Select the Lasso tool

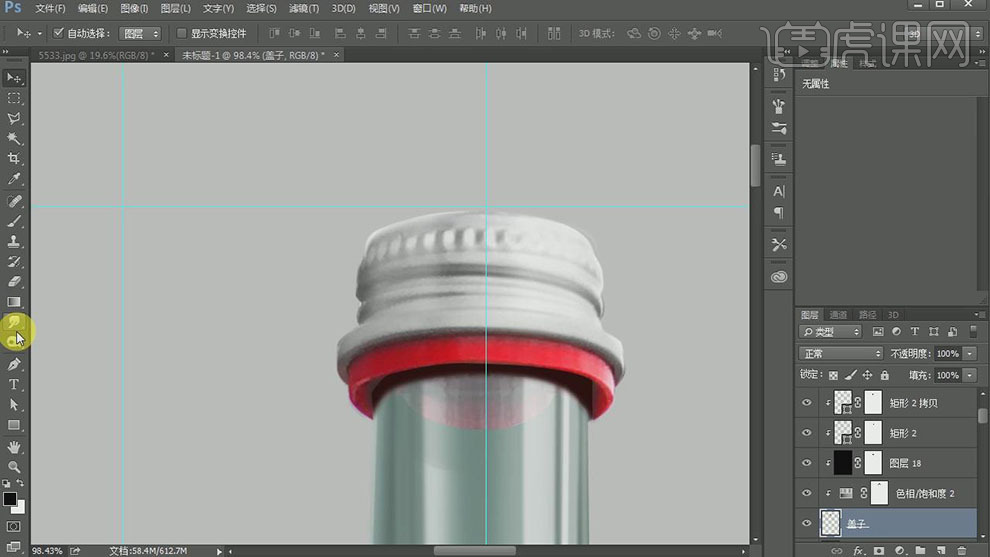(x=14, y=119)
